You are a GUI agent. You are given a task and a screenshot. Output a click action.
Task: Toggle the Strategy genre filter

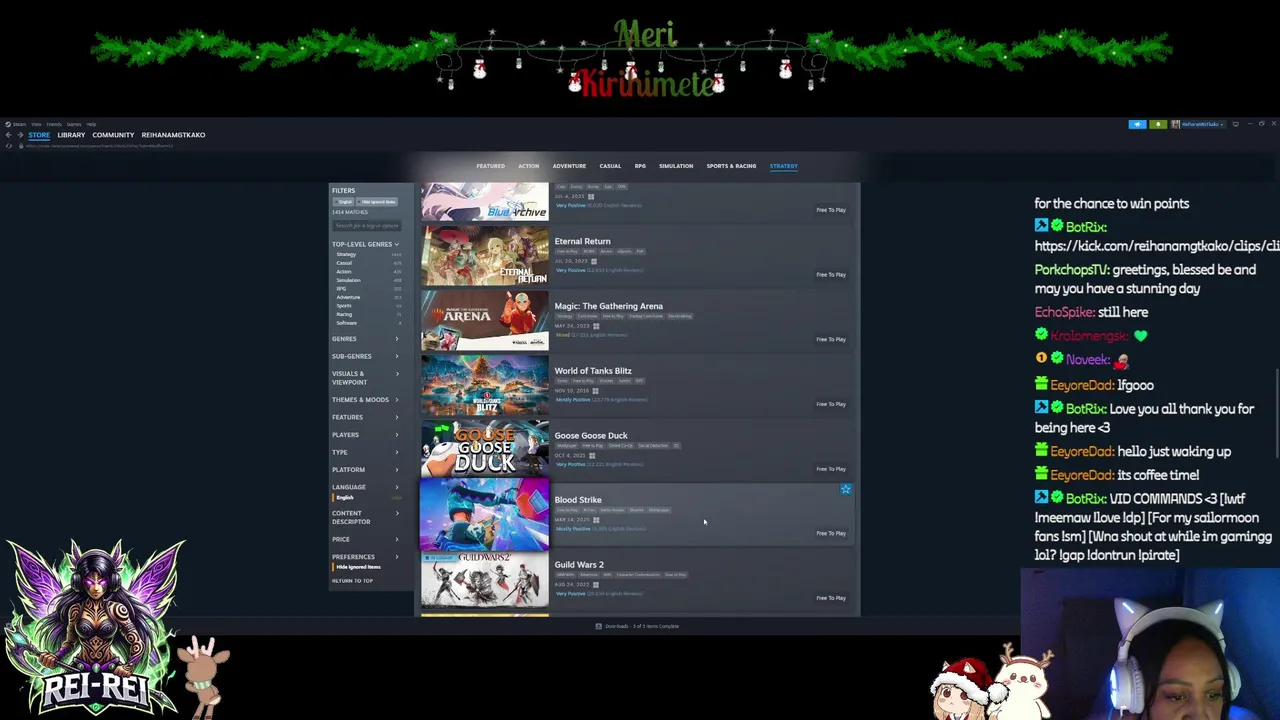[x=346, y=255]
